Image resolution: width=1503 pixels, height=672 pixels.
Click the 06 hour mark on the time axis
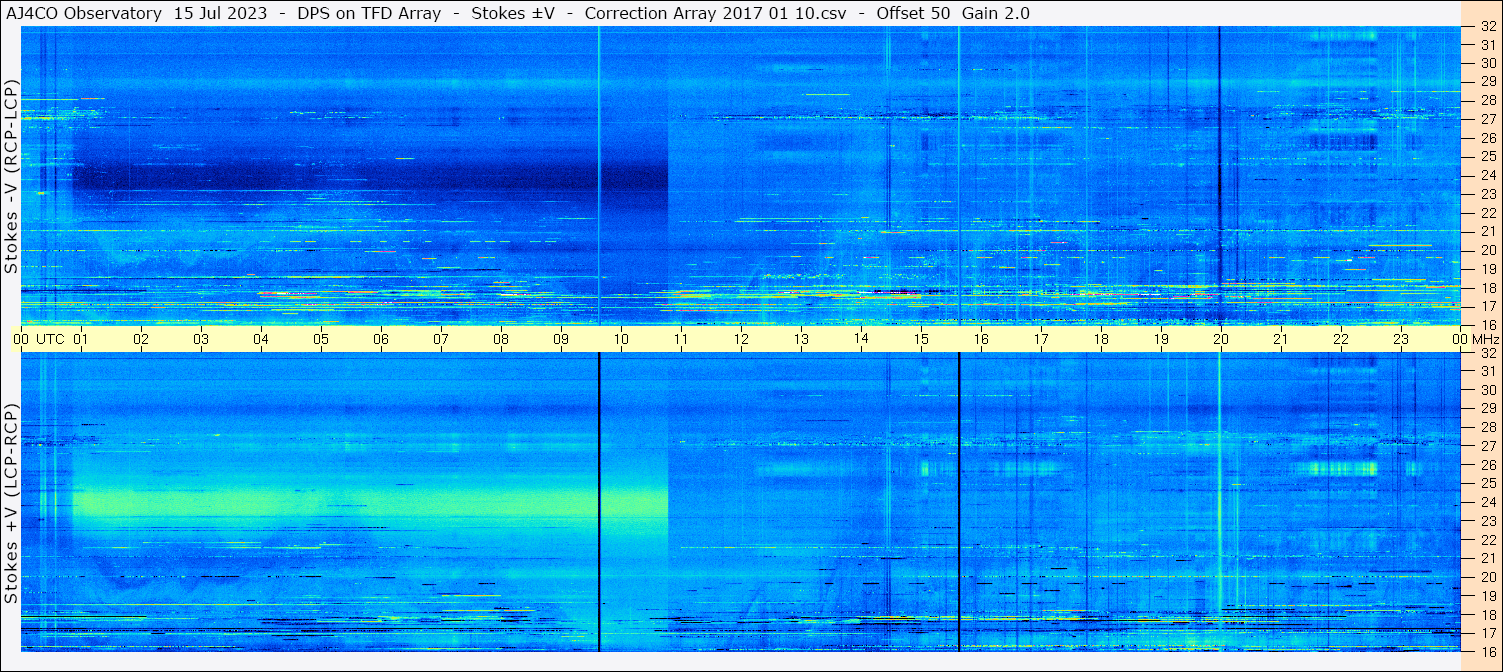381,339
